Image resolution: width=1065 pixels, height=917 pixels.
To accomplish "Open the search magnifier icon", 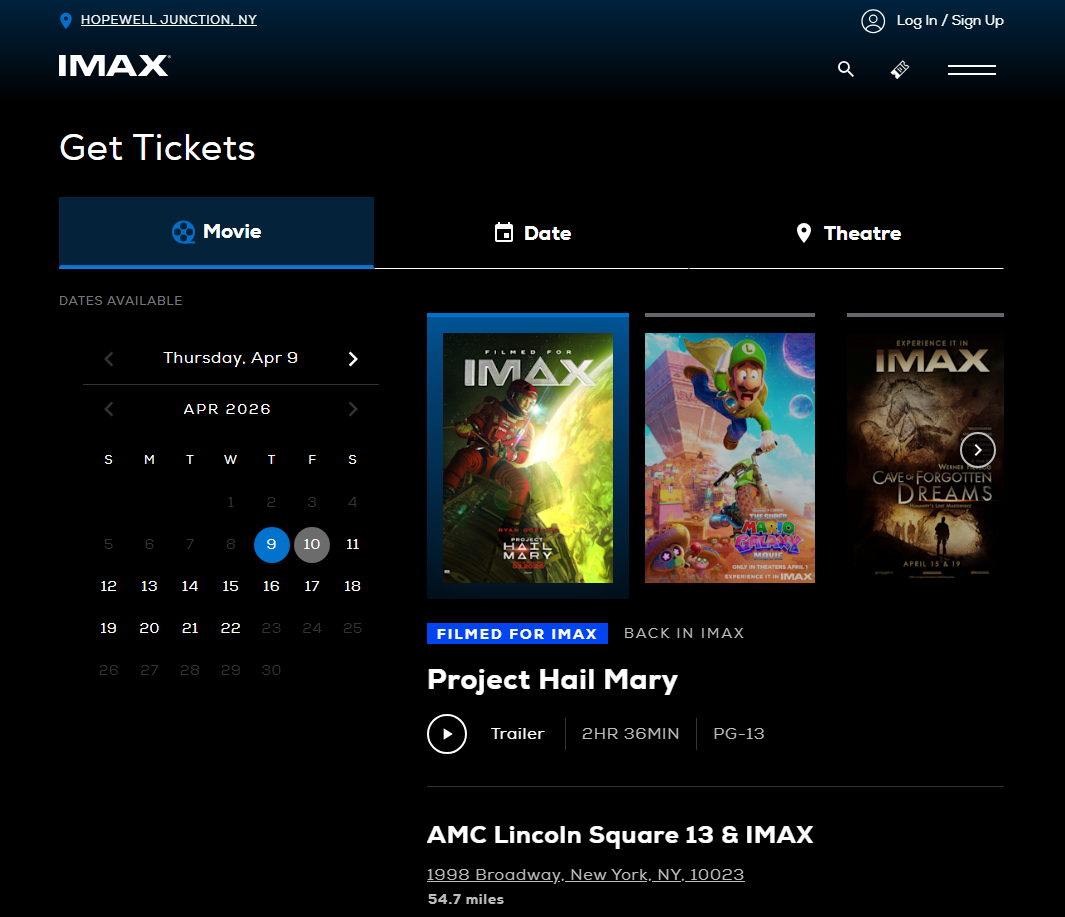I will [x=846, y=69].
